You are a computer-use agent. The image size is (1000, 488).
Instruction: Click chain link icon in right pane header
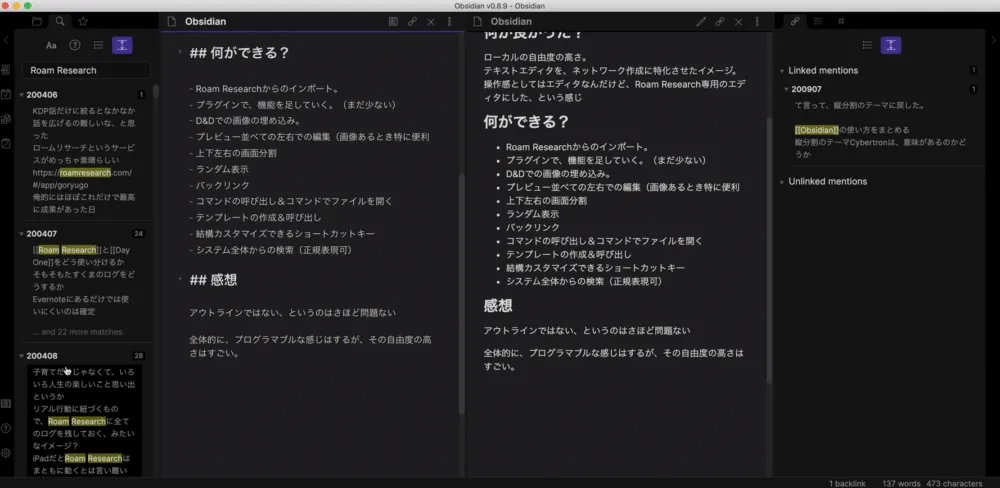[x=719, y=22]
